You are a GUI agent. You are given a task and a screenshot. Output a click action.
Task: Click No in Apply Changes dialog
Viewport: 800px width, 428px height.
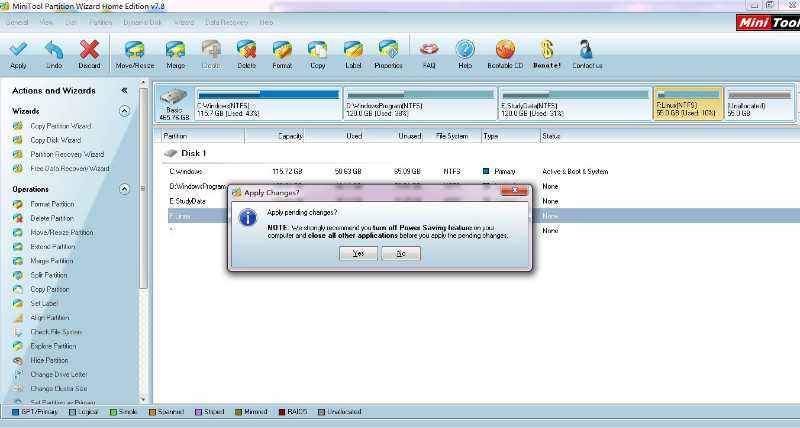[401, 254]
